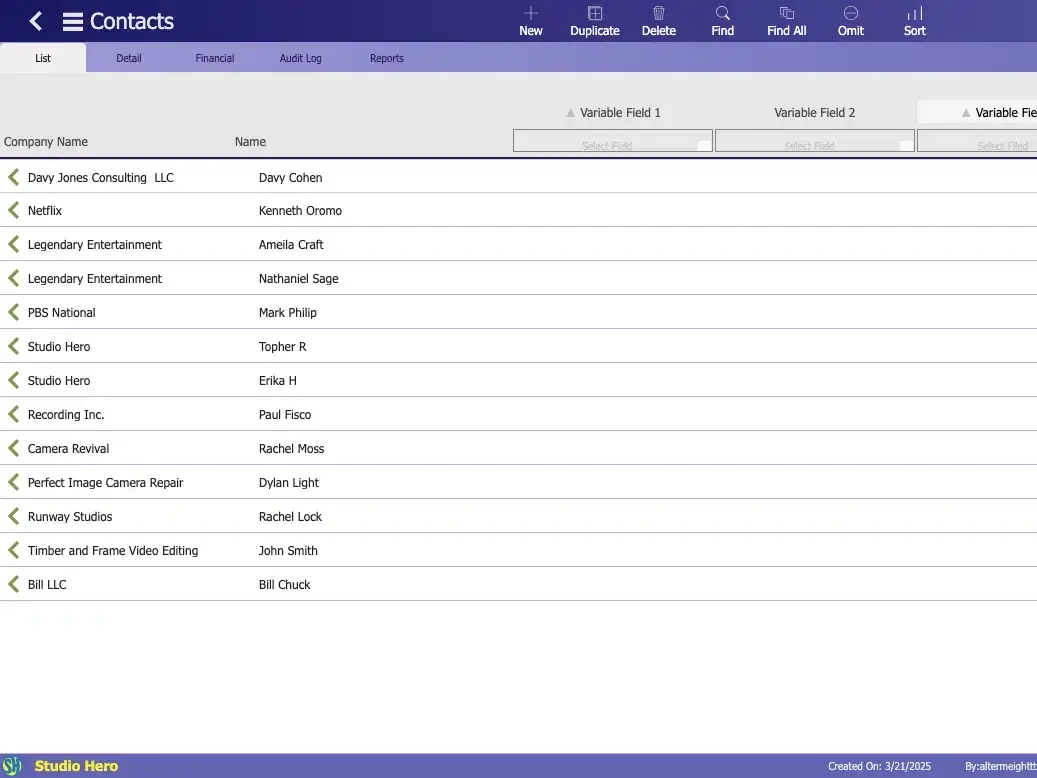Open Topher R row arrow

pos(13,346)
